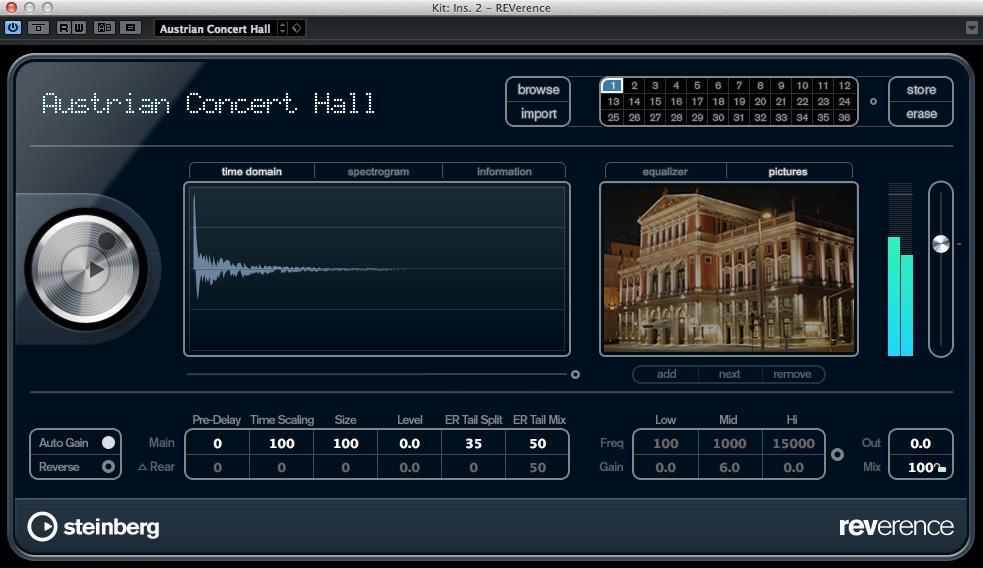The image size is (983, 568).
Task: Click Main Size value 100
Action: [345, 443]
